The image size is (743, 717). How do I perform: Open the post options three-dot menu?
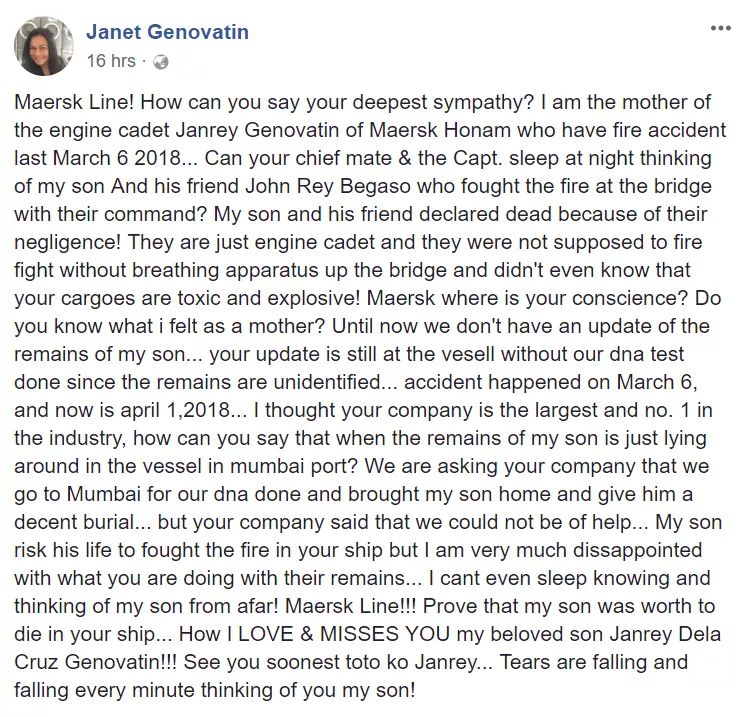click(x=720, y=28)
